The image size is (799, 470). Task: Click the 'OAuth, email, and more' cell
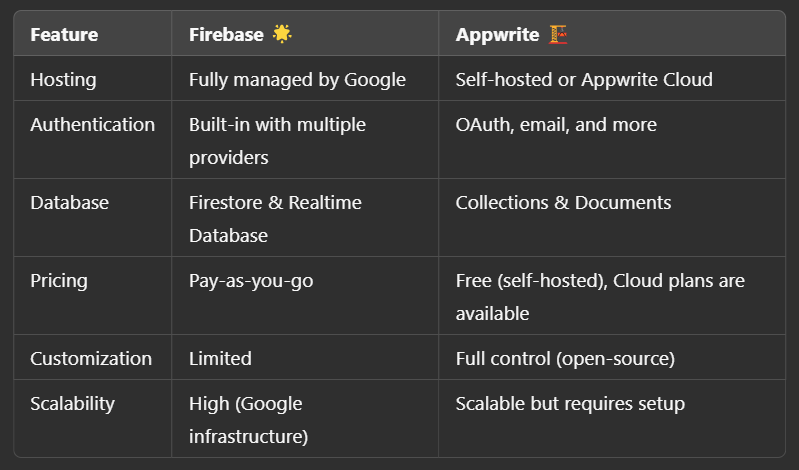coord(556,125)
